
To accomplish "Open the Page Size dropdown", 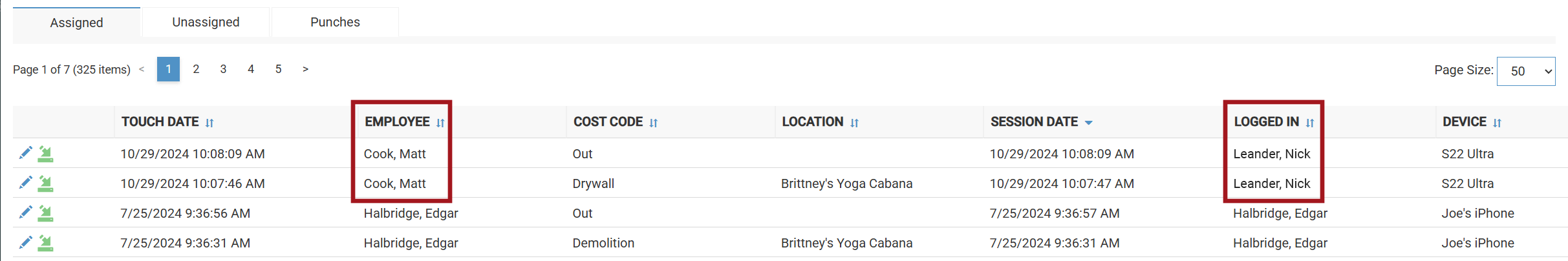I will point(1526,71).
